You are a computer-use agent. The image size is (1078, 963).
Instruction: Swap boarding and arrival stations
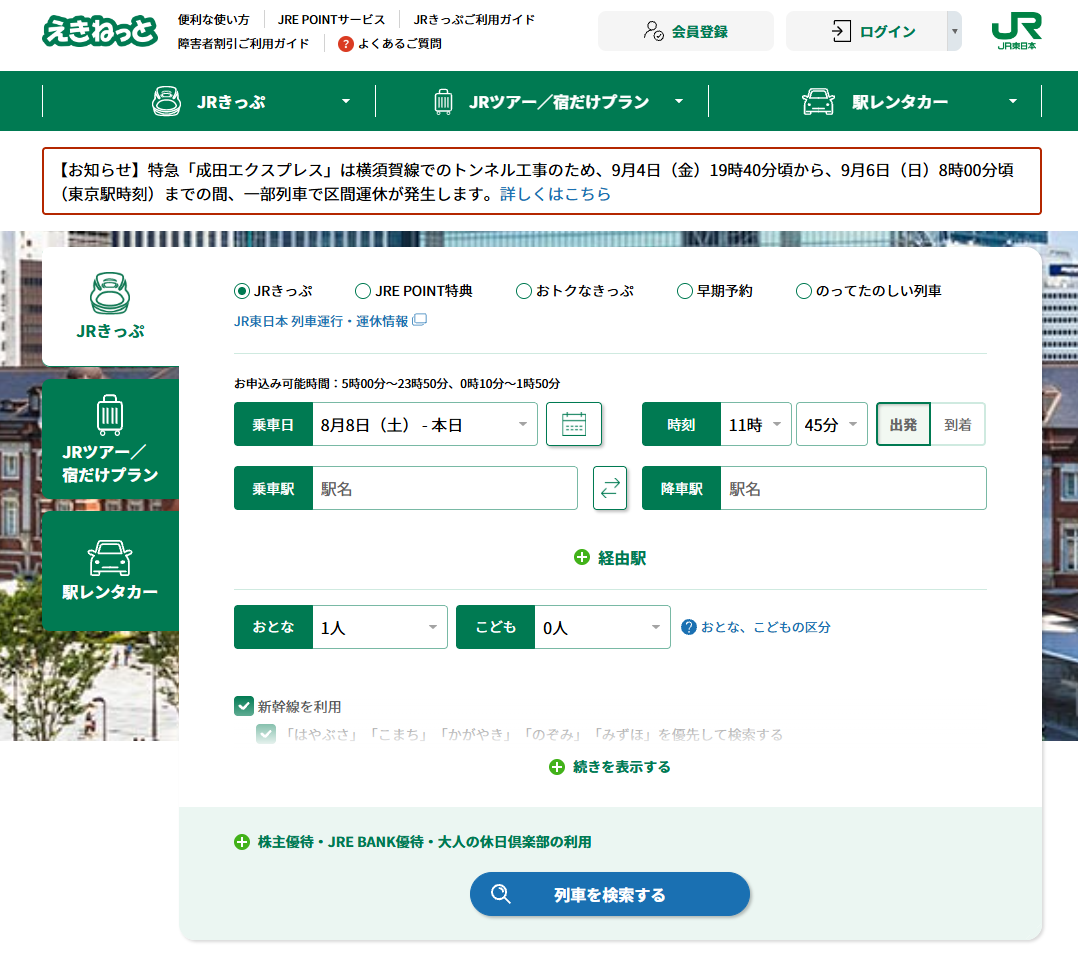tap(610, 488)
